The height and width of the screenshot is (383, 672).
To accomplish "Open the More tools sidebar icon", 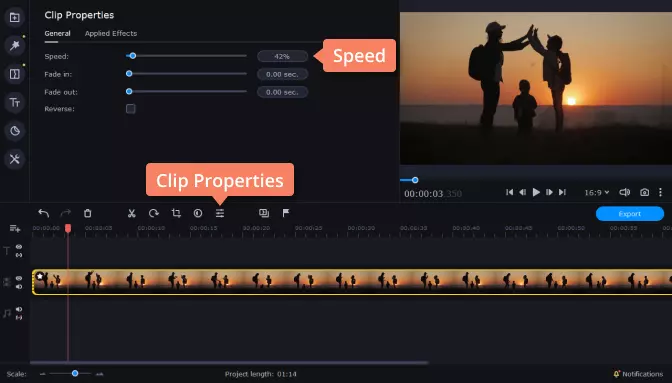I will click(x=15, y=159).
